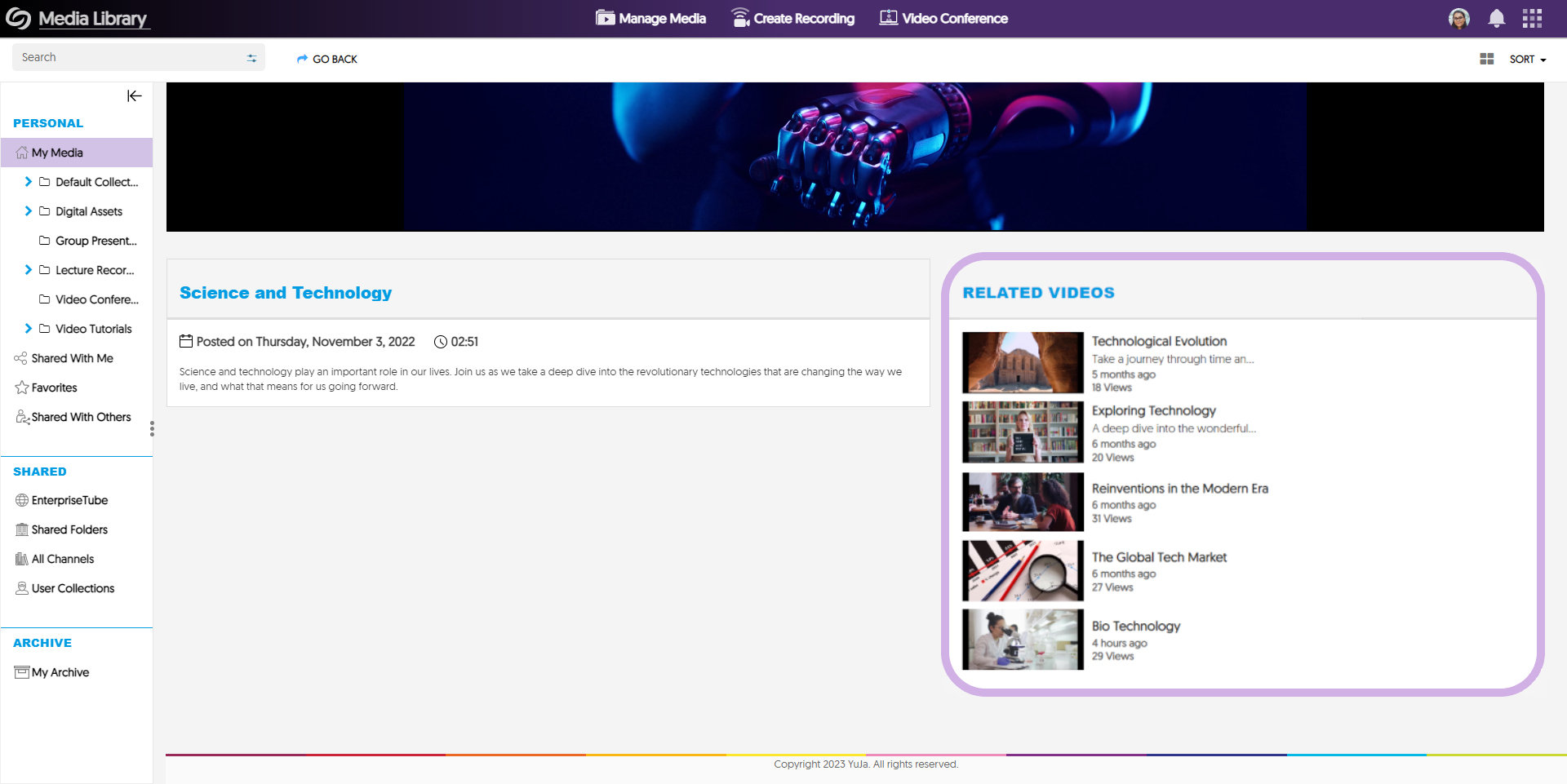Expand the Digital Assets folder

click(x=29, y=211)
